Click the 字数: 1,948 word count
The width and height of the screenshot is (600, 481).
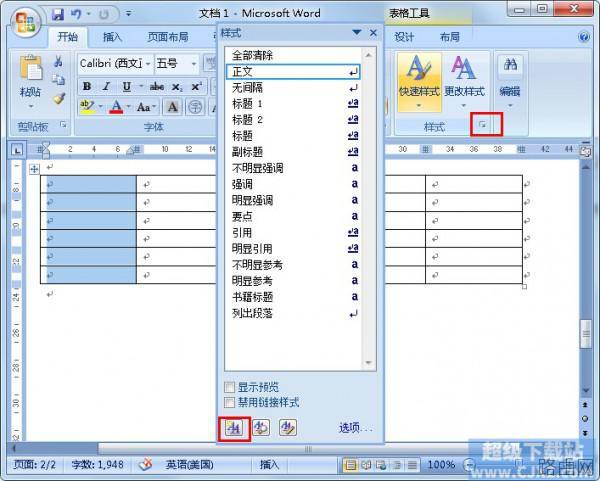click(x=98, y=465)
